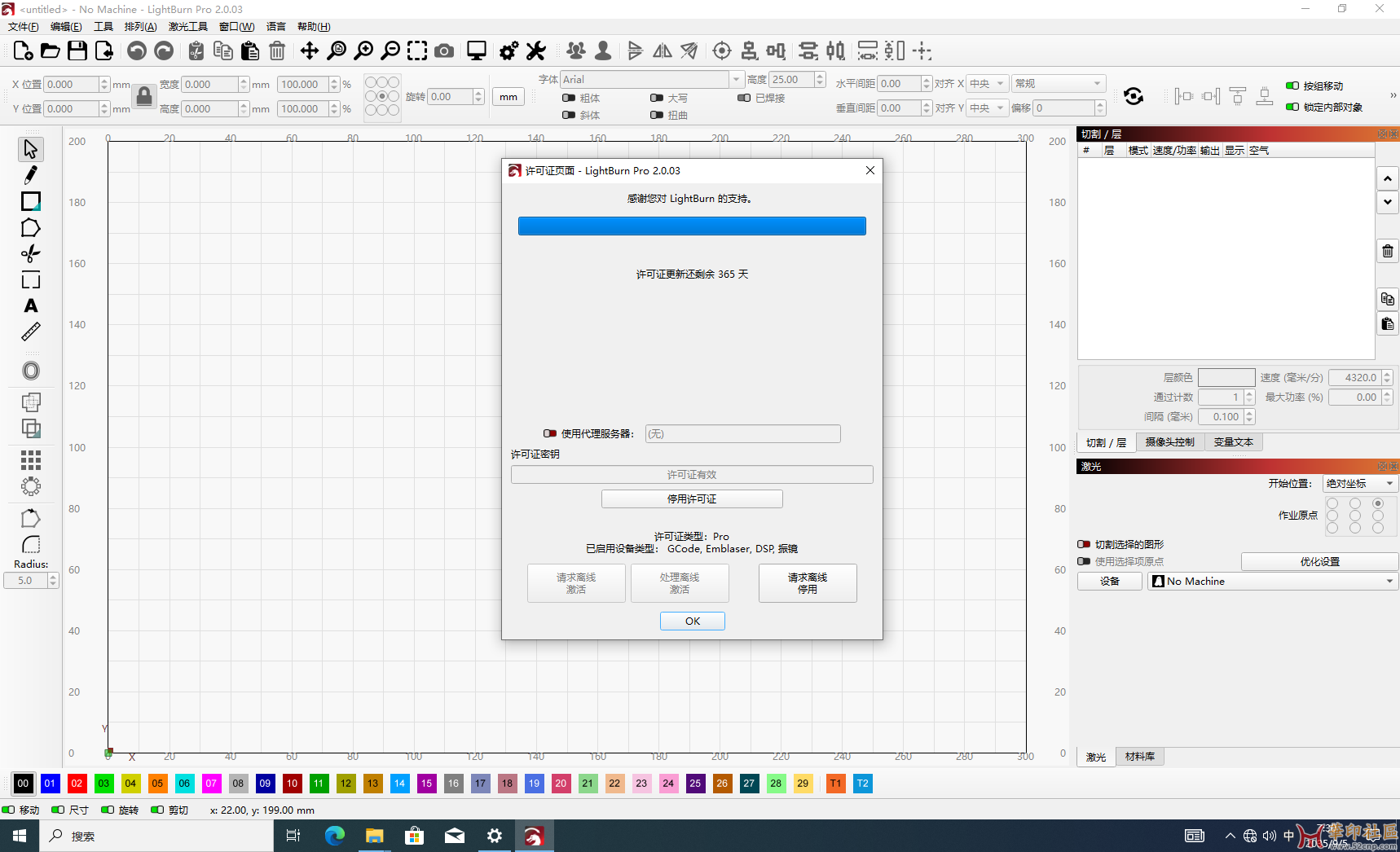The width and height of the screenshot is (1400, 852).
Task: Select the Radius corner tool
Action: click(30, 544)
